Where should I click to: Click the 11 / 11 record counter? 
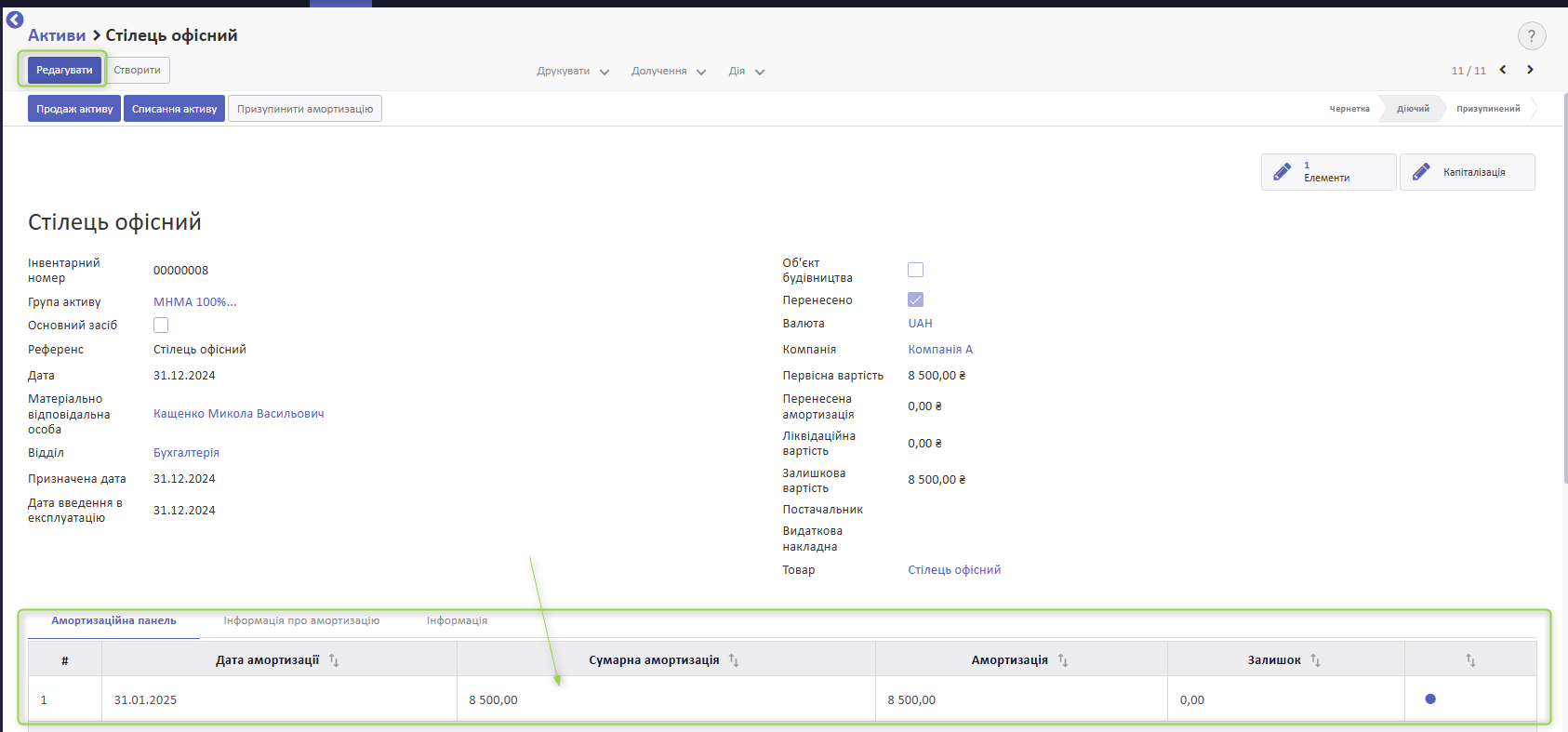click(1468, 71)
